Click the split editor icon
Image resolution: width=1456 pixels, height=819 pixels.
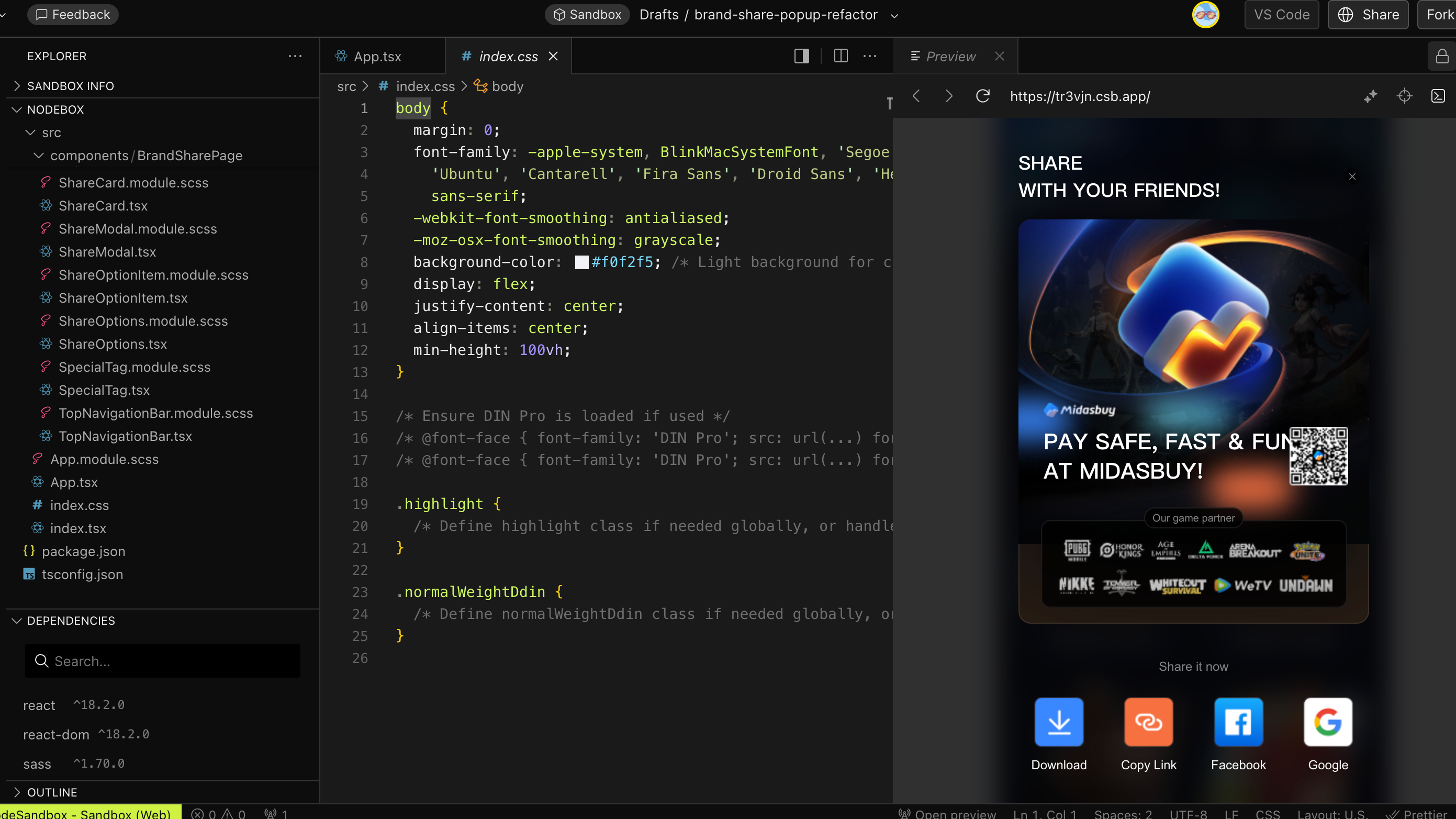(841, 56)
